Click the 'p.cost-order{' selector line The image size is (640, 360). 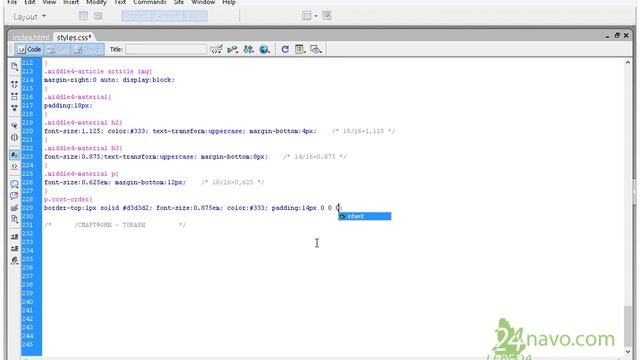68,200
